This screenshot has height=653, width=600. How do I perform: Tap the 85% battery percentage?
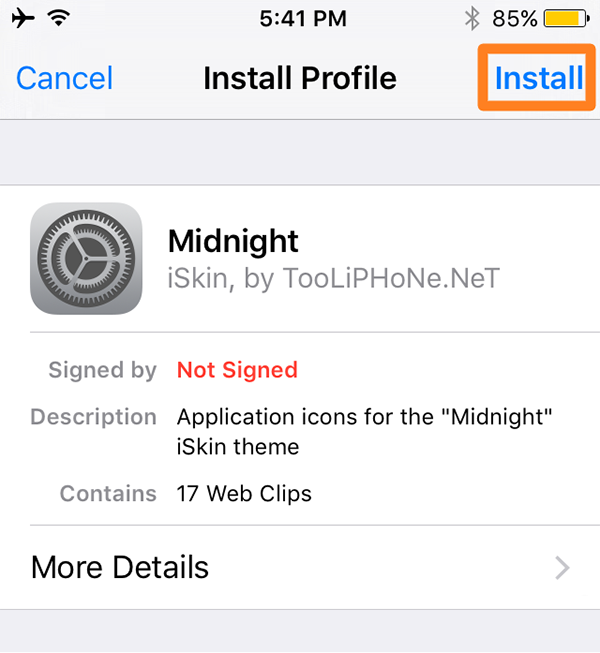tap(515, 18)
